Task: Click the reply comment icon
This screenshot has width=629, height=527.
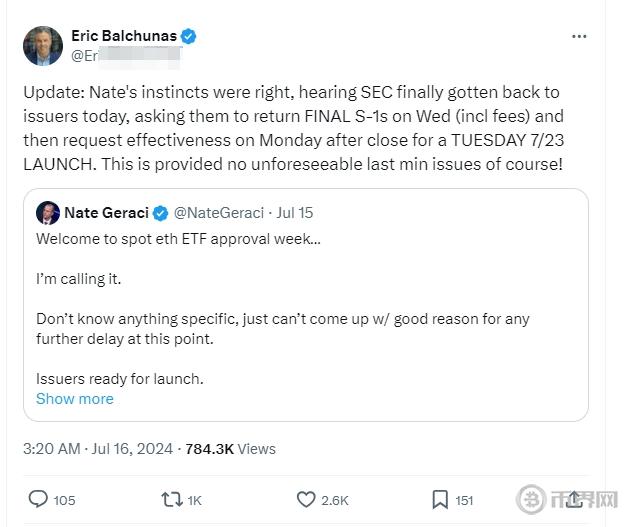Action: tap(39, 499)
